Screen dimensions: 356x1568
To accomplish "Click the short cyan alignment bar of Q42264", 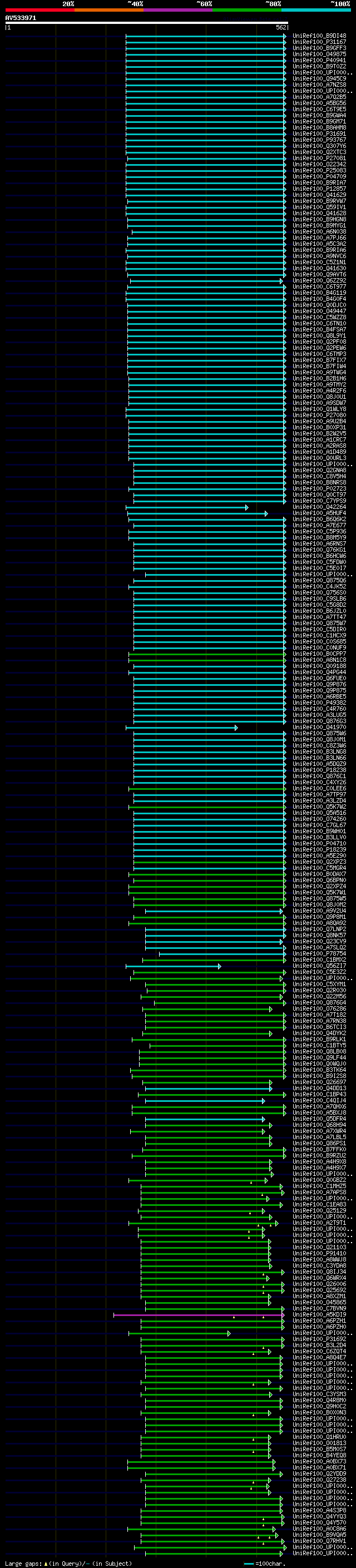I will [187, 508].
